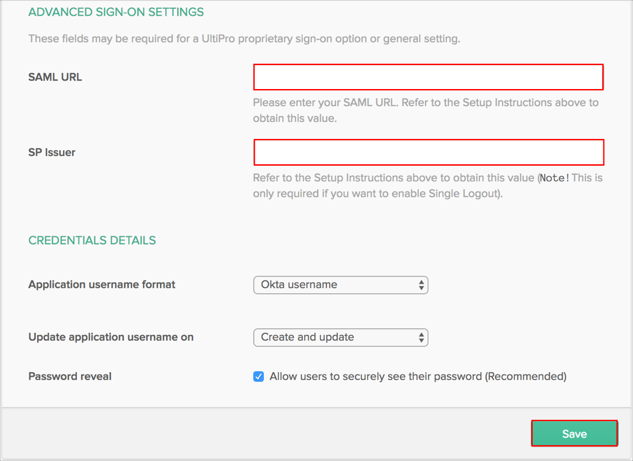Screen dimensions: 633x461
Task: Click the Single Logout help text line
Action: (x=378, y=193)
